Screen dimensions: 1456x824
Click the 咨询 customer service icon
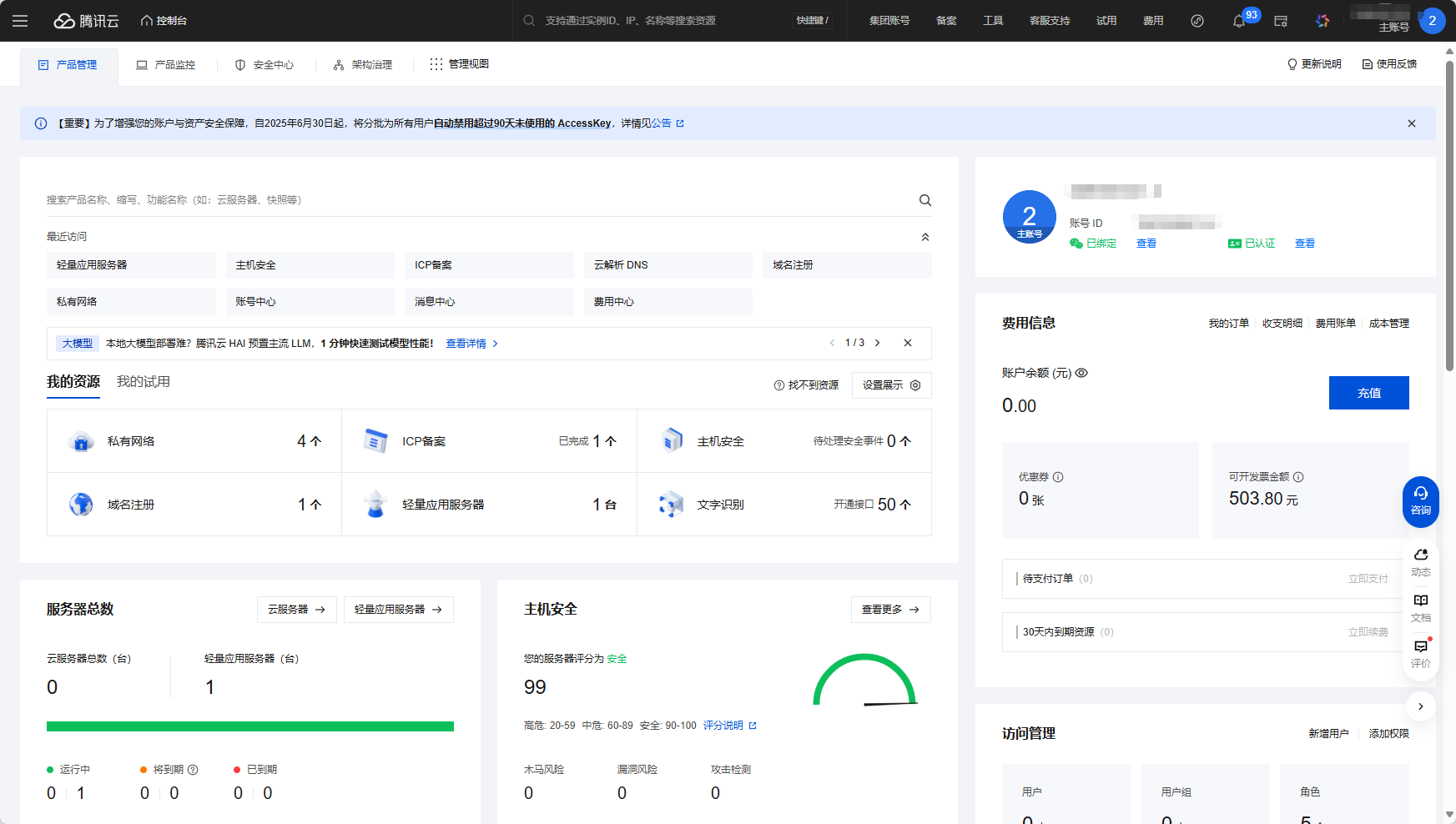[x=1420, y=501]
